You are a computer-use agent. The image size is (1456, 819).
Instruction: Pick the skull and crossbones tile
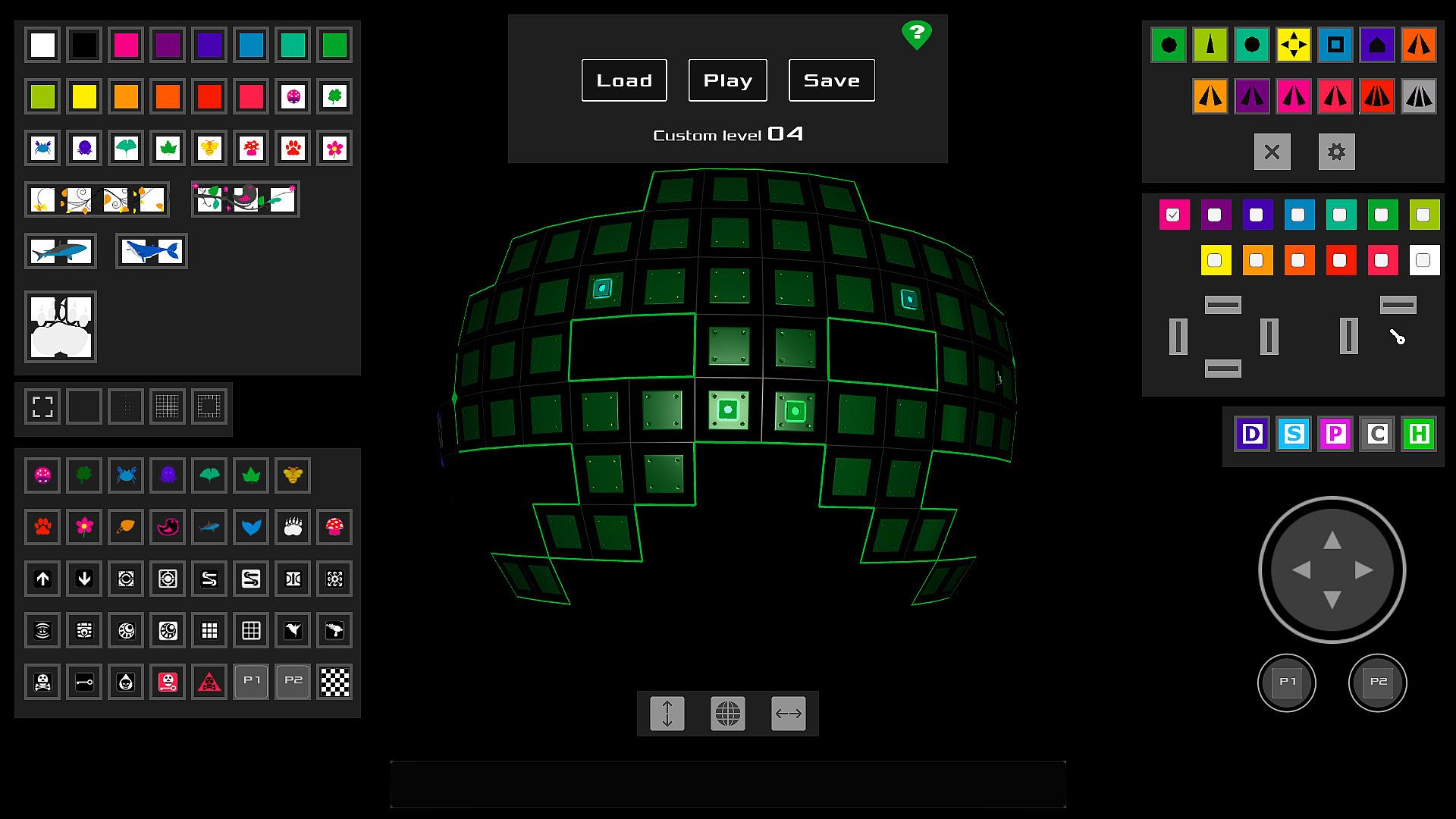[43, 682]
